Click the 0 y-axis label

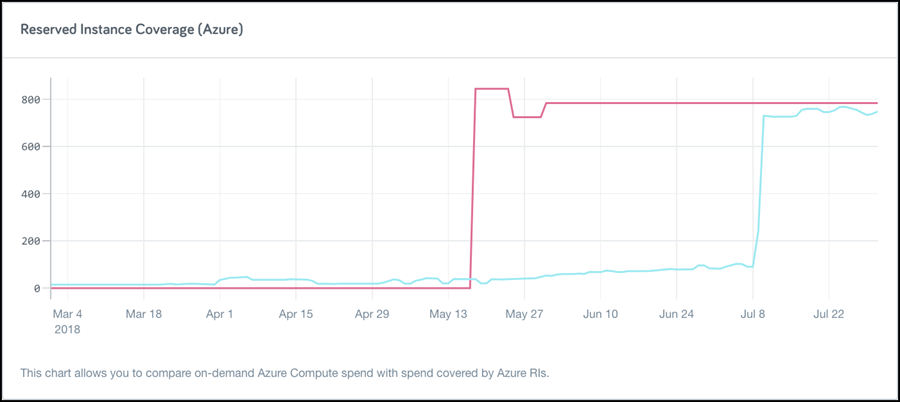tap(37, 288)
